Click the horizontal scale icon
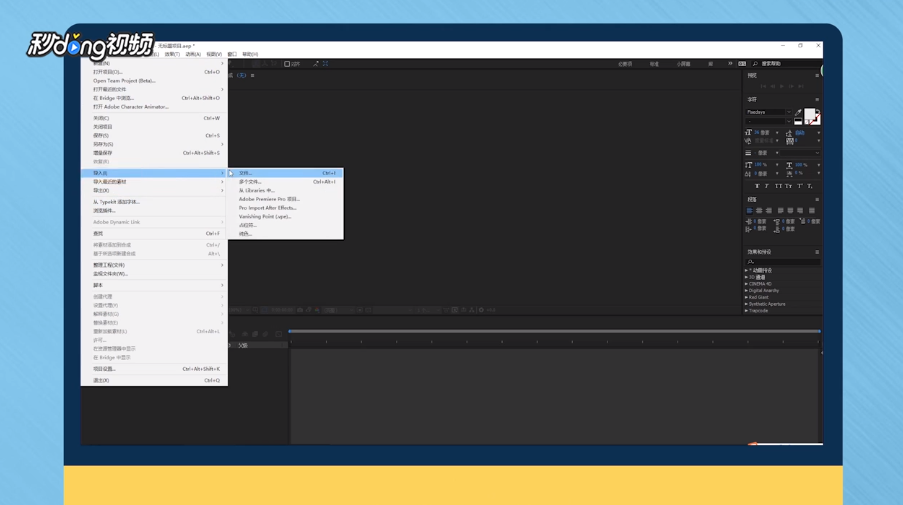903x505 pixels. (x=789, y=165)
